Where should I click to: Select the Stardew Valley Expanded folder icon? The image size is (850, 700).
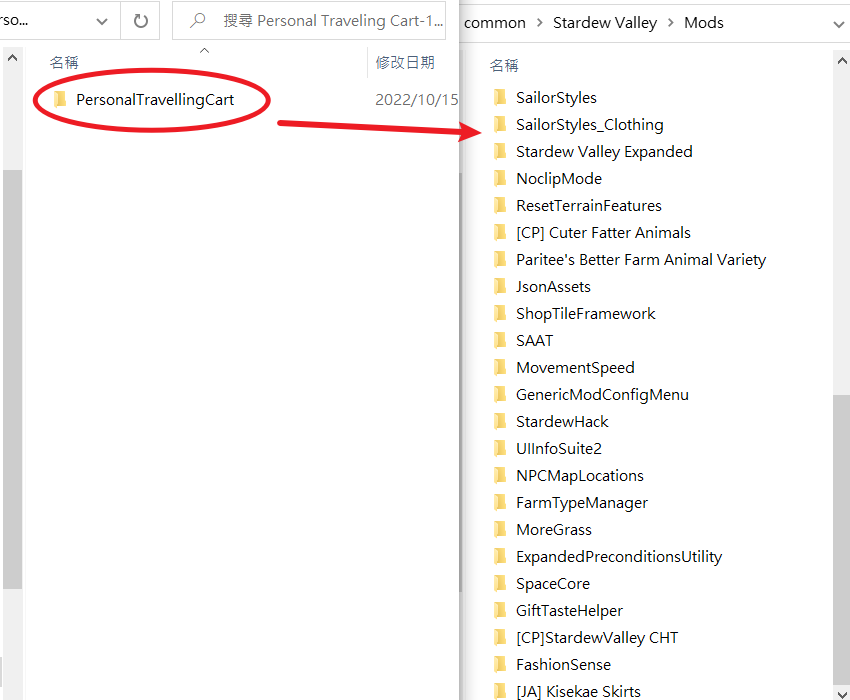(500, 151)
